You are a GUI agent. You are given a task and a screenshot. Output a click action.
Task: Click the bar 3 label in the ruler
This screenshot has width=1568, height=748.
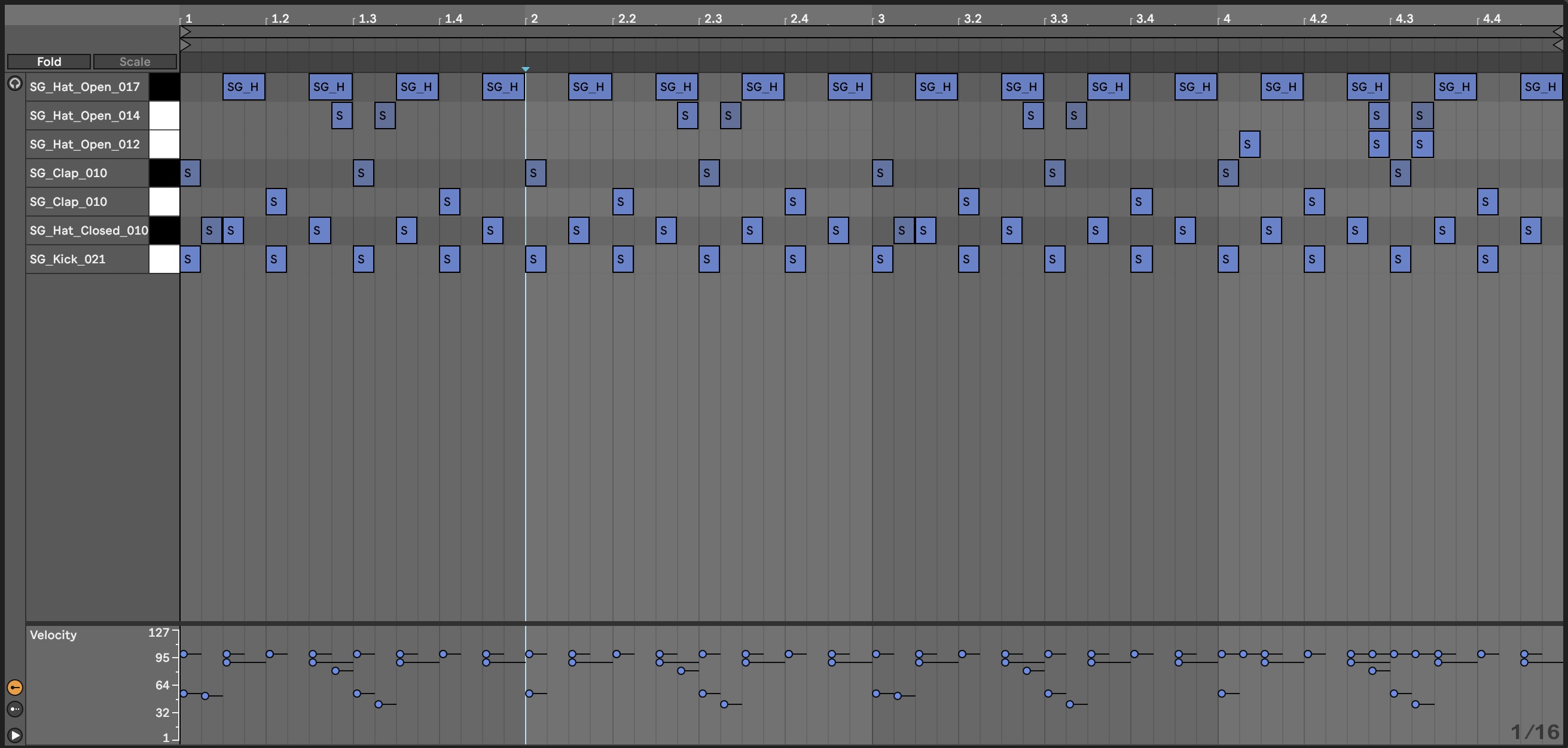881,19
